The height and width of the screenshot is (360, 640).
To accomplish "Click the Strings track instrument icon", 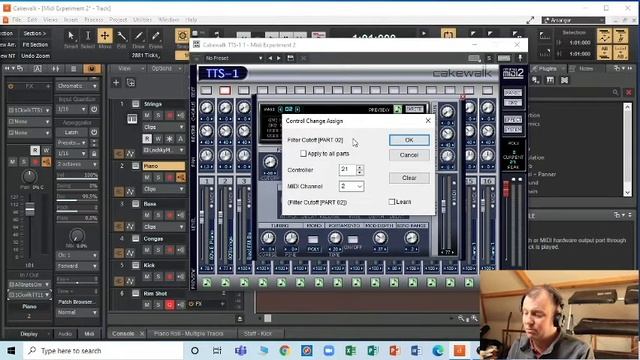I will 136,104.
